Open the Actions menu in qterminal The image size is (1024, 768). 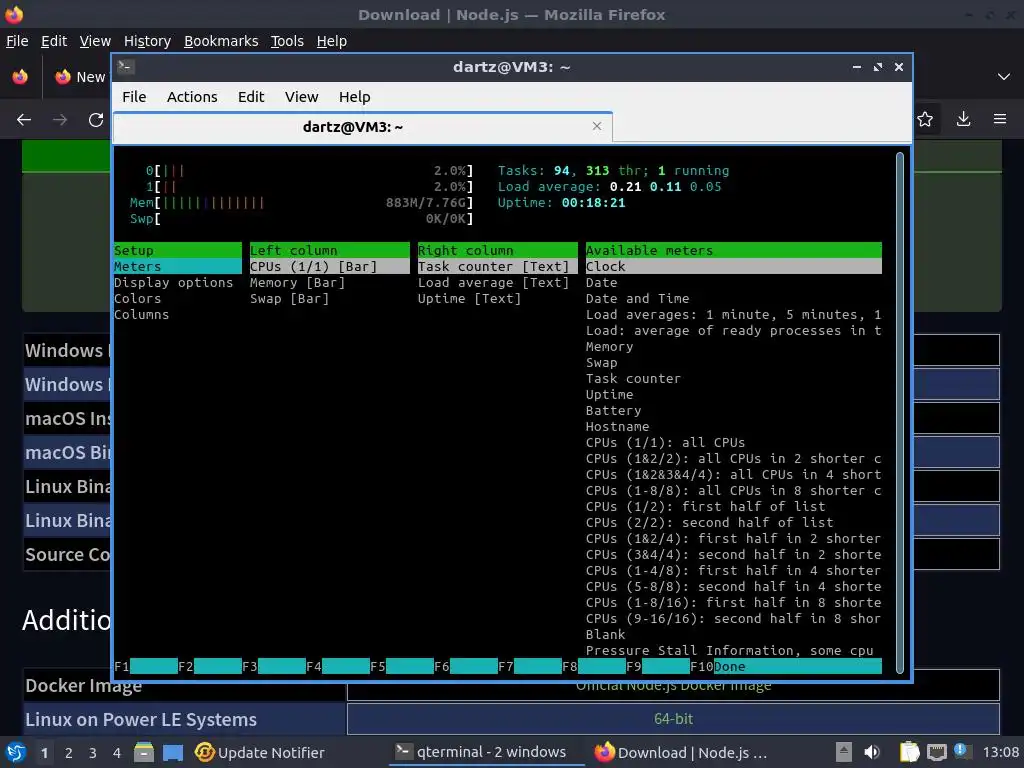click(x=192, y=97)
